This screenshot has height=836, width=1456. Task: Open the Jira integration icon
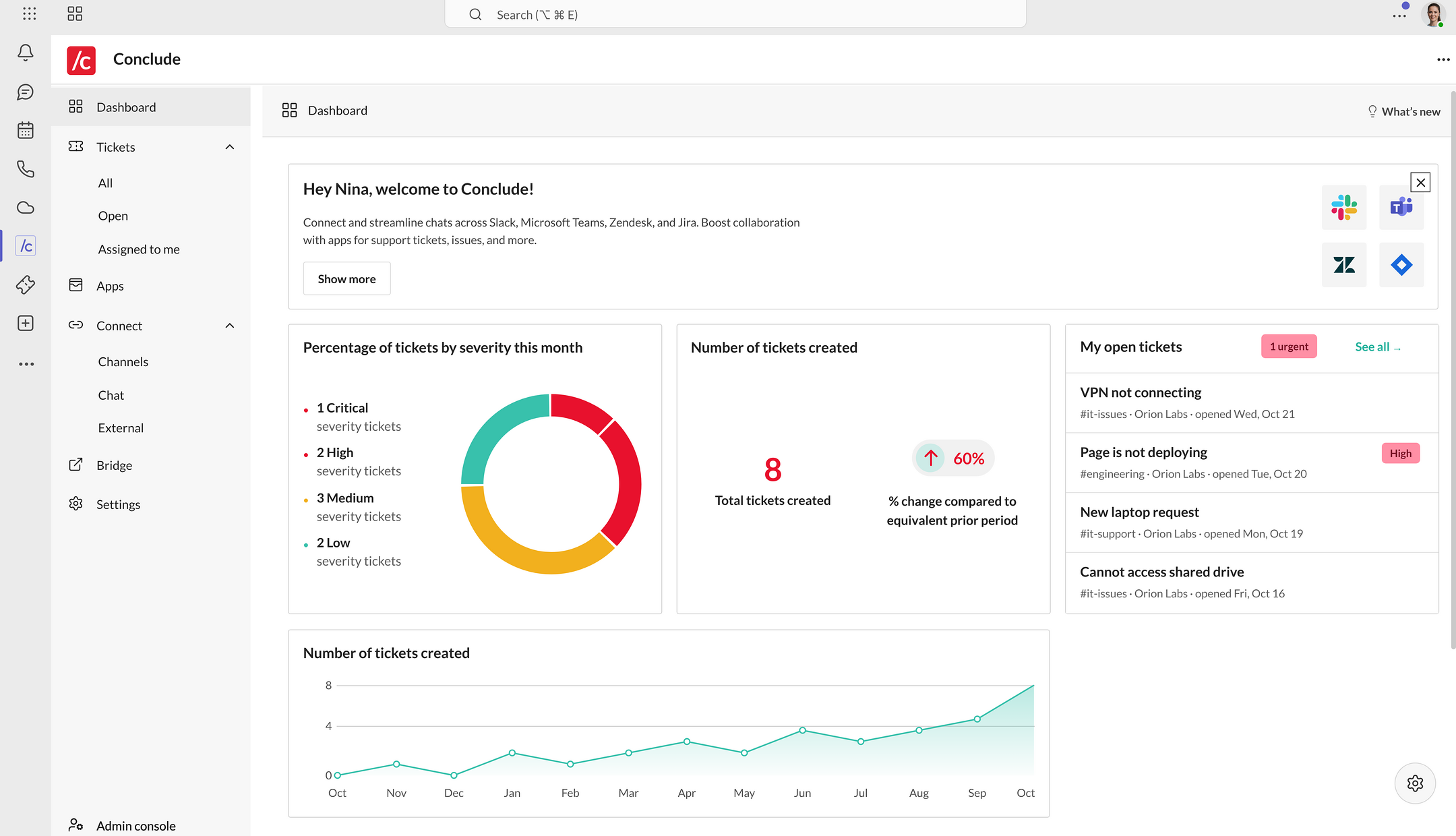click(x=1401, y=265)
